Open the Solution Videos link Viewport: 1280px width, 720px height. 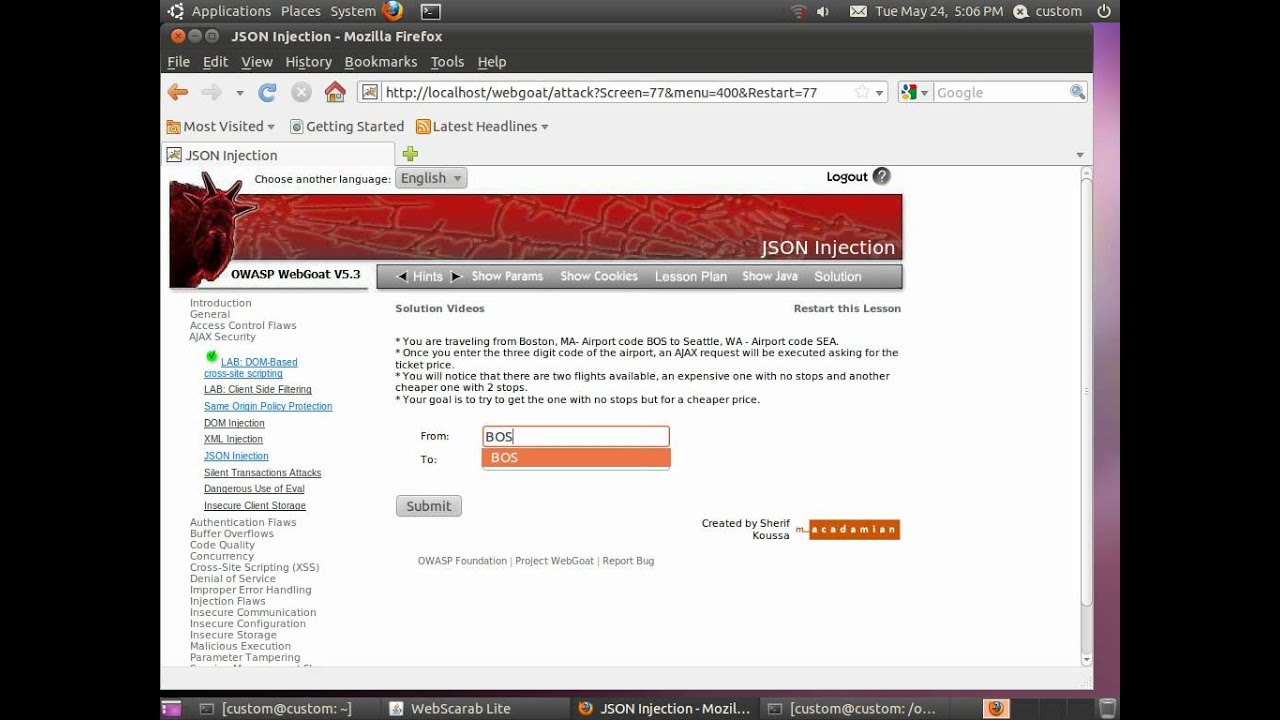pos(440,309)
